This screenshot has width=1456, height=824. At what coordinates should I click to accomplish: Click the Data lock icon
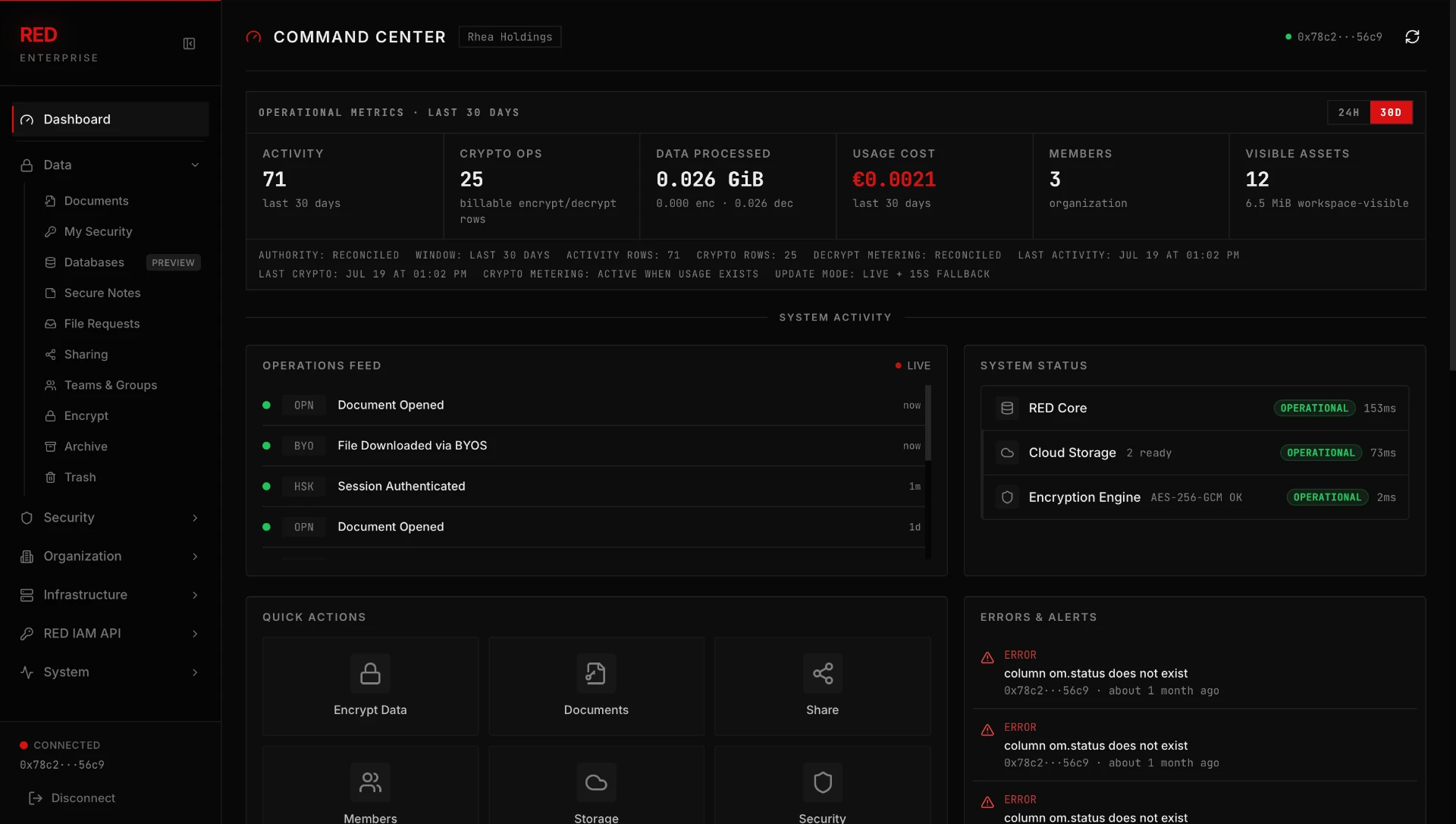[27, 165]
